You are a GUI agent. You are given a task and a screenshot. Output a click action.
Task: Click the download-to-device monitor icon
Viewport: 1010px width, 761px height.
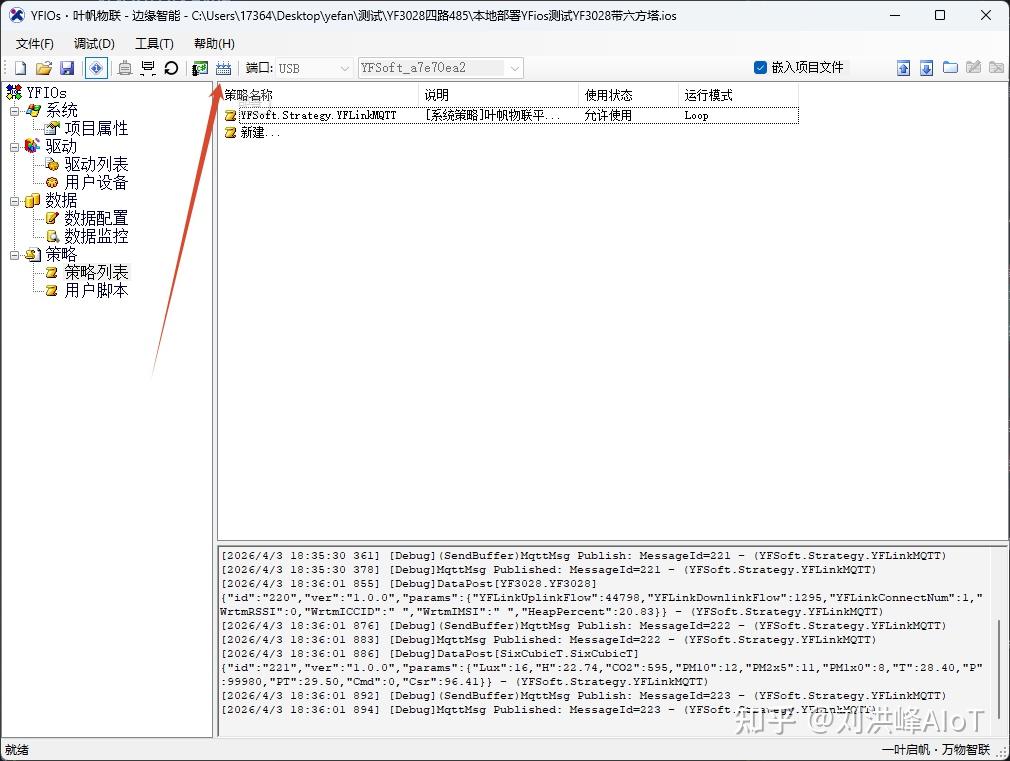(x=148, y=68)
